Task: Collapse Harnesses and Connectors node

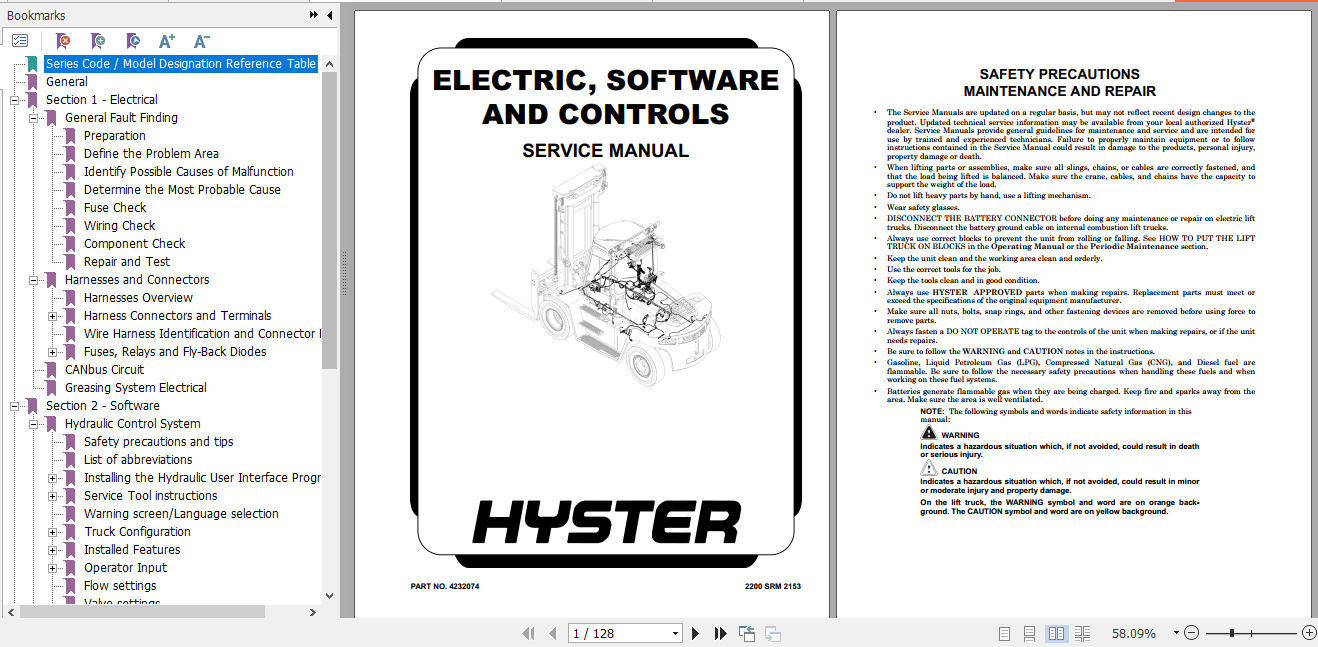Action: [x=34, y=280]
